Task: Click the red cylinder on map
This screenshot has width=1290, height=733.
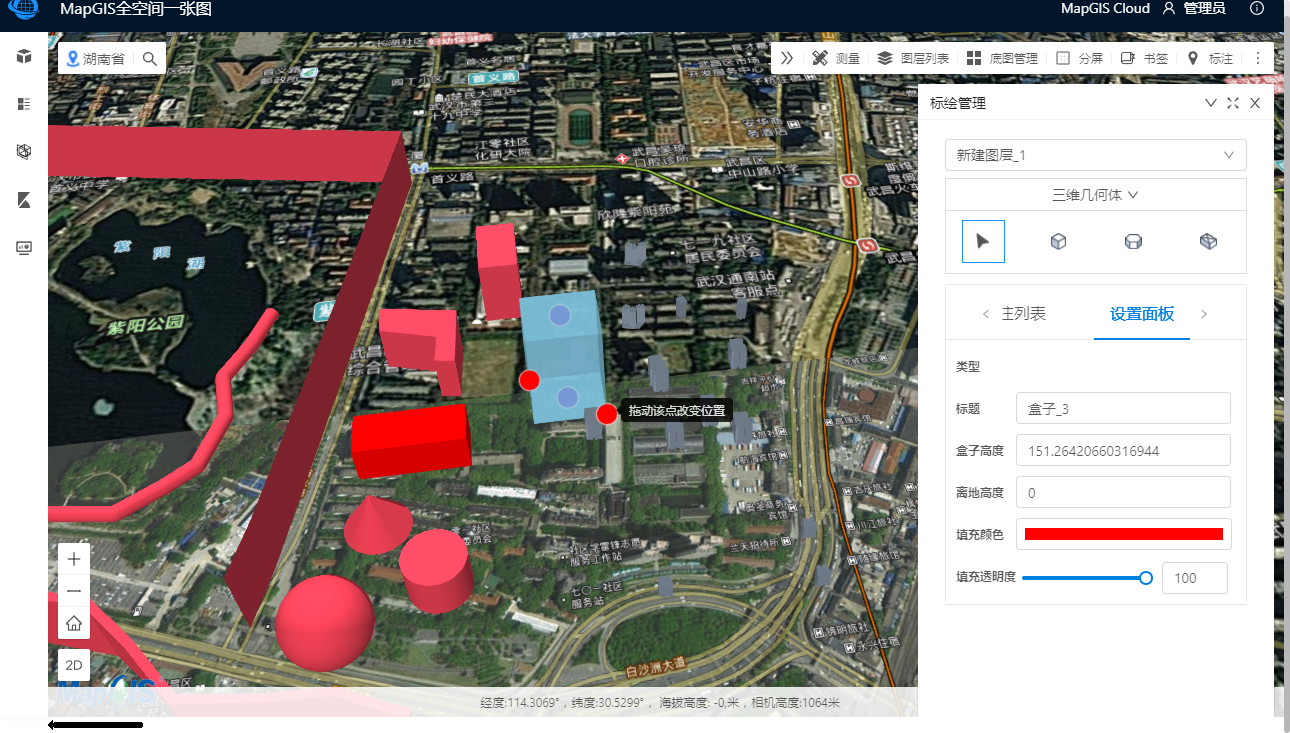Action: pos(436,570)
